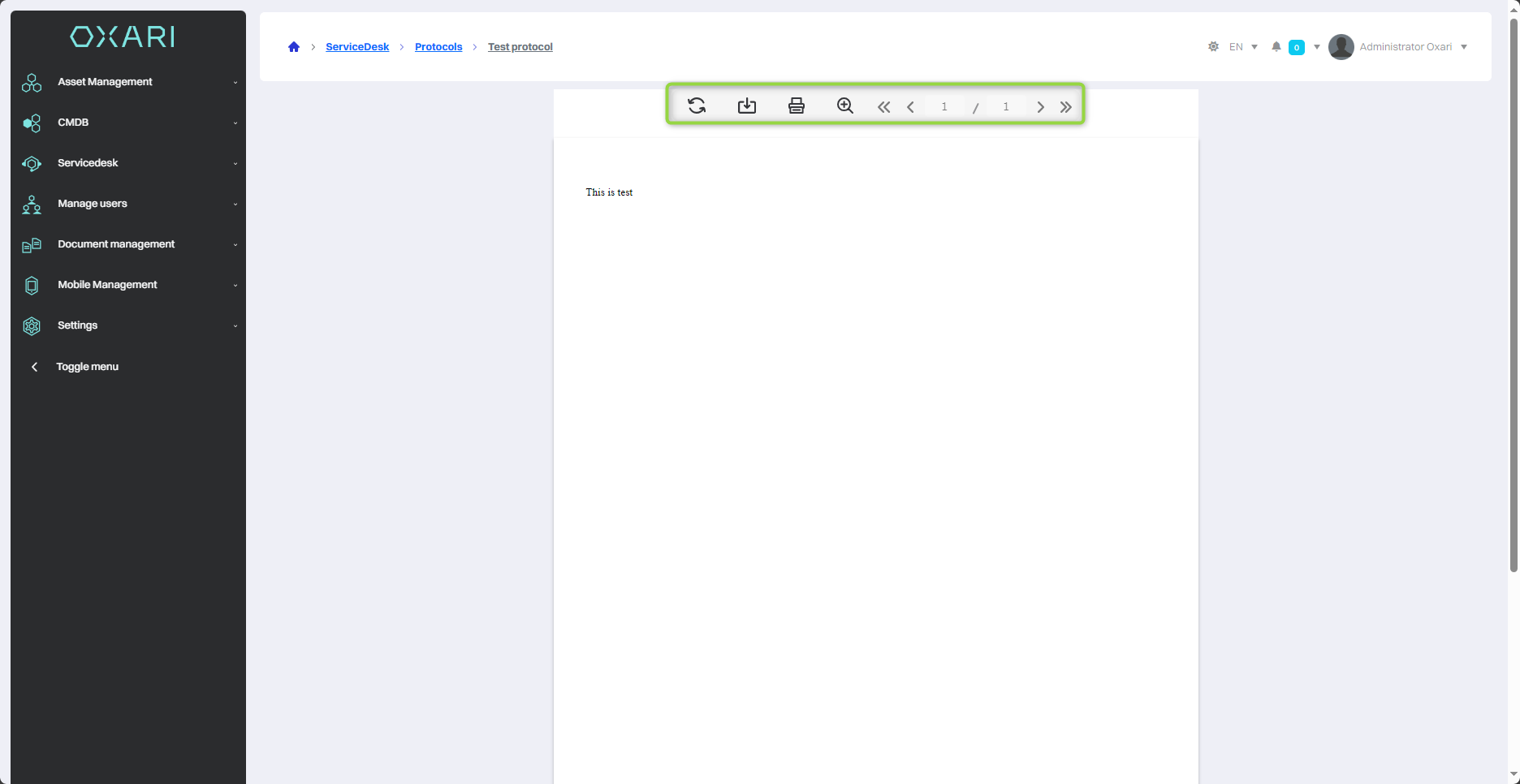This screenshot has width=1520, height=784.
Task: Open Administrator Oxari user dropdown
Action: point(1405,47)
